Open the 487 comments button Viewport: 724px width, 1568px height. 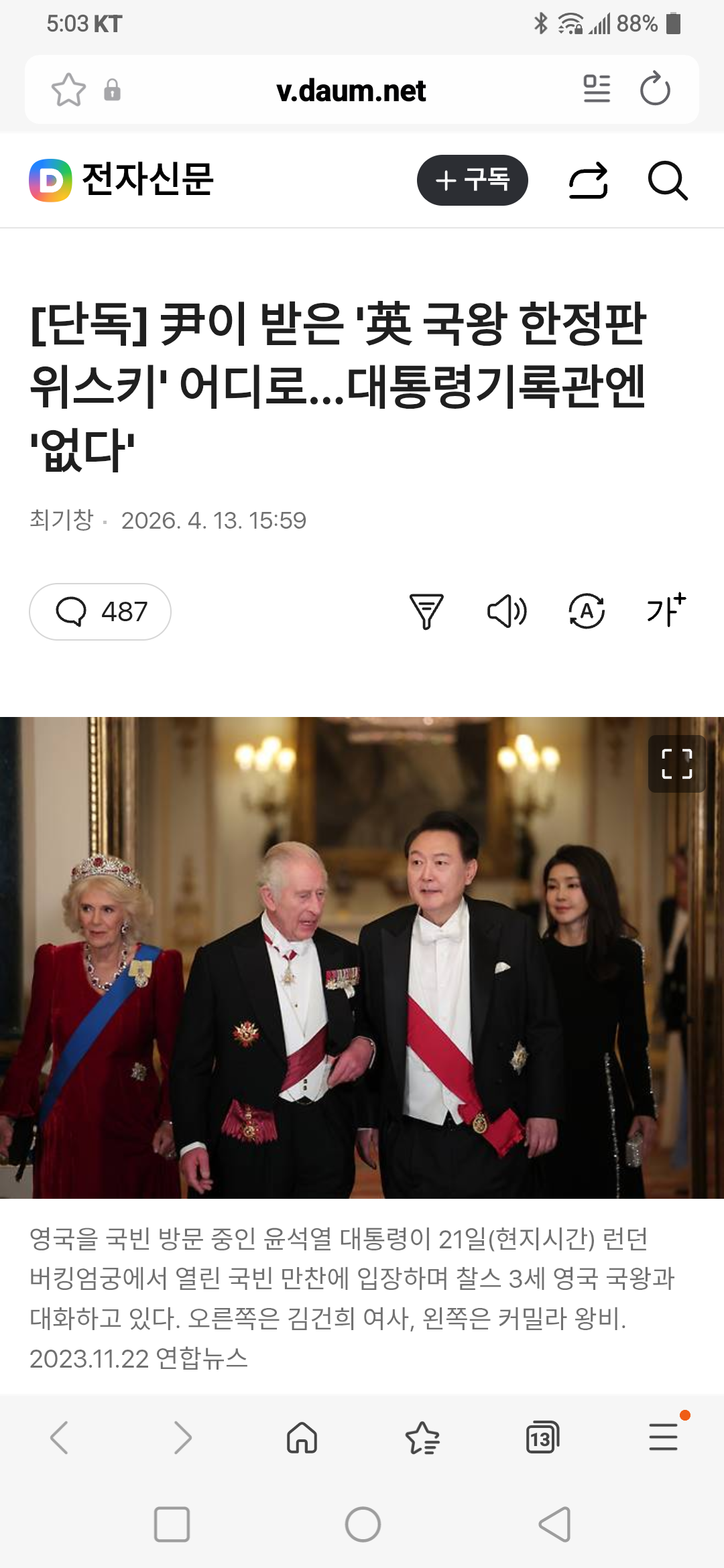coord(100,612)
